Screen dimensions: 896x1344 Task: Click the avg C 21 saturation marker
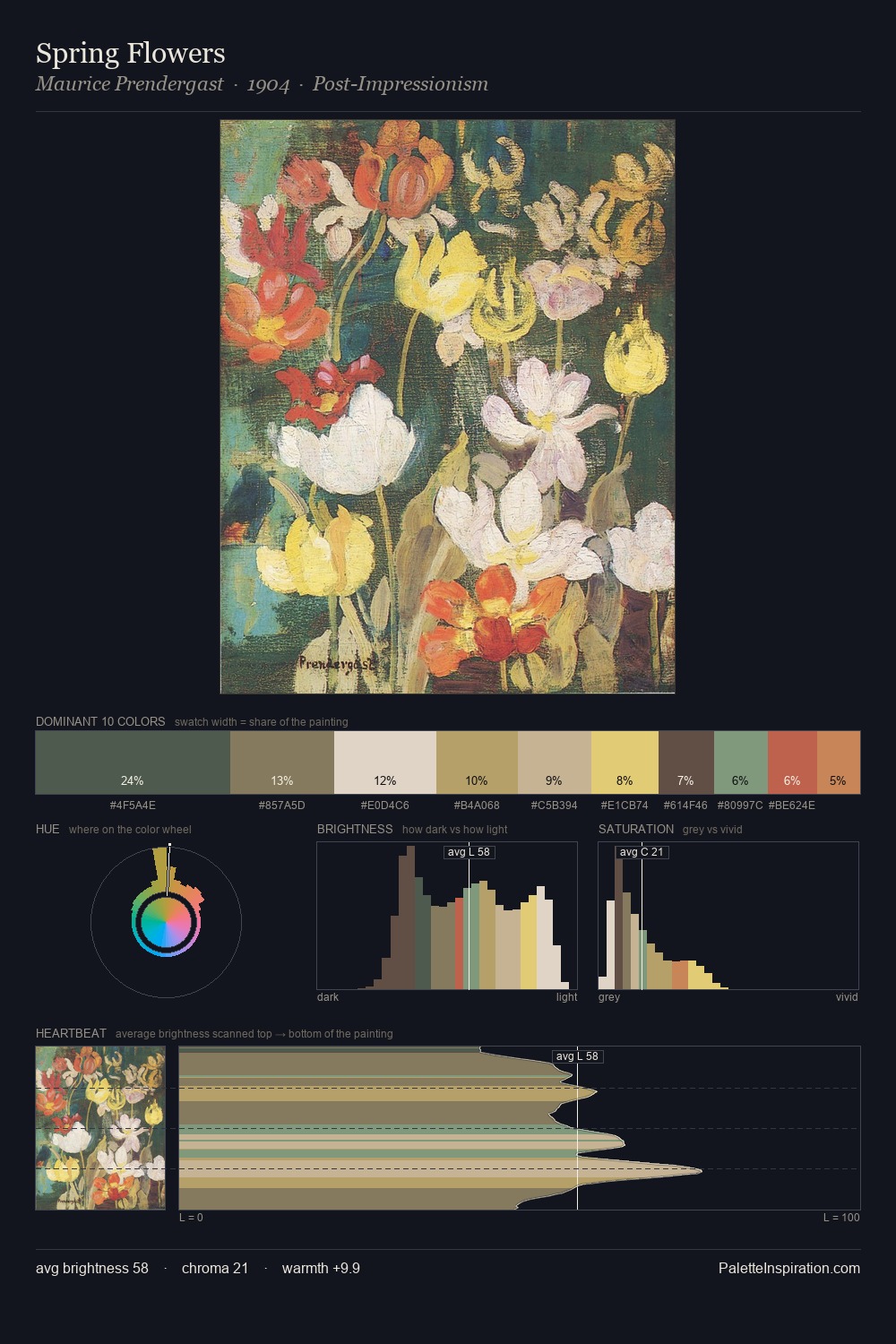642,852
